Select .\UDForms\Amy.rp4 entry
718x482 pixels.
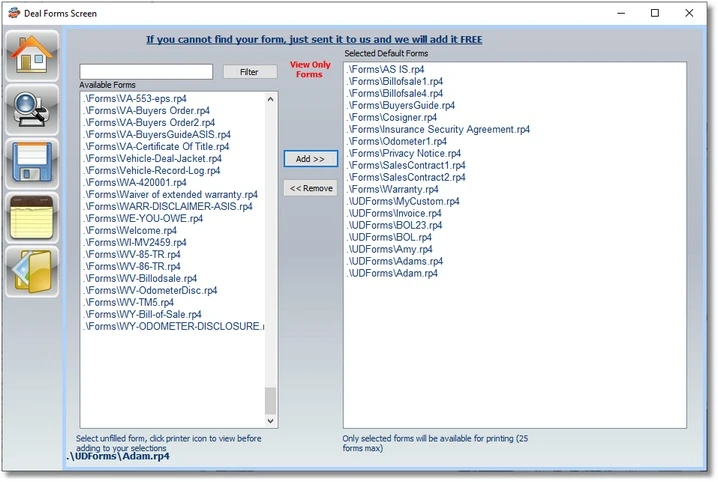pyautogui.click(x=390, y=249)
